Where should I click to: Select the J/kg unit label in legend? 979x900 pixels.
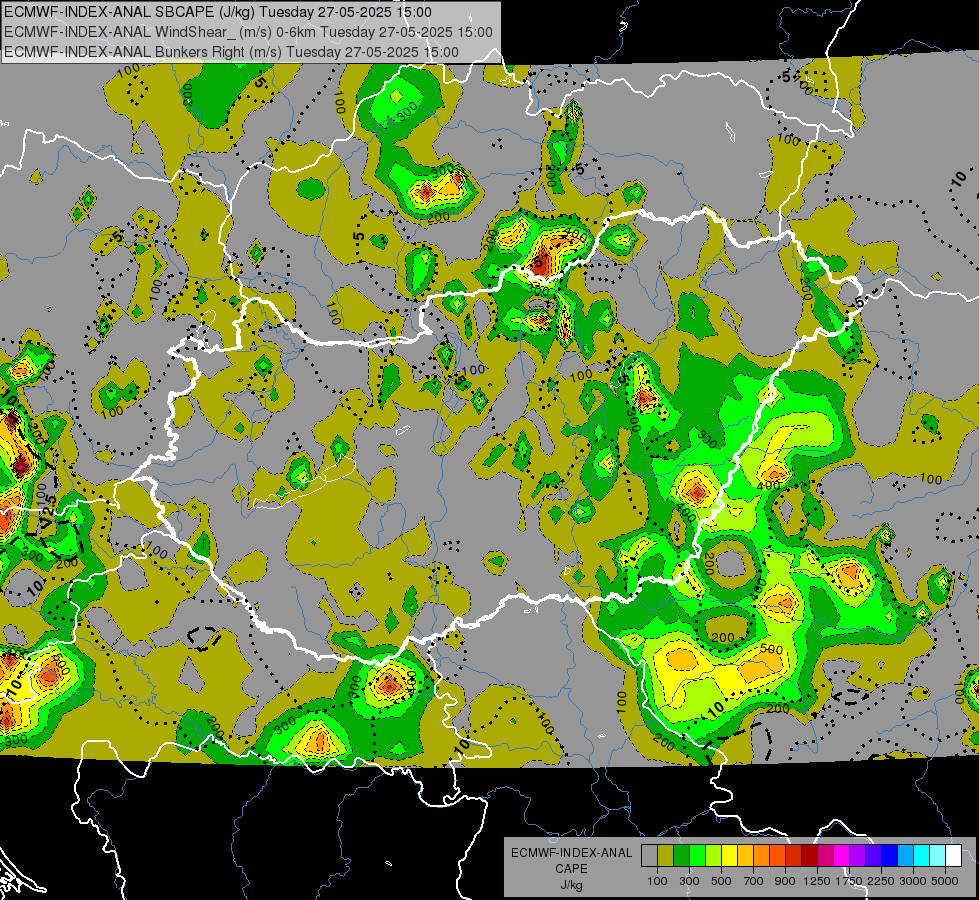point(571,885)
